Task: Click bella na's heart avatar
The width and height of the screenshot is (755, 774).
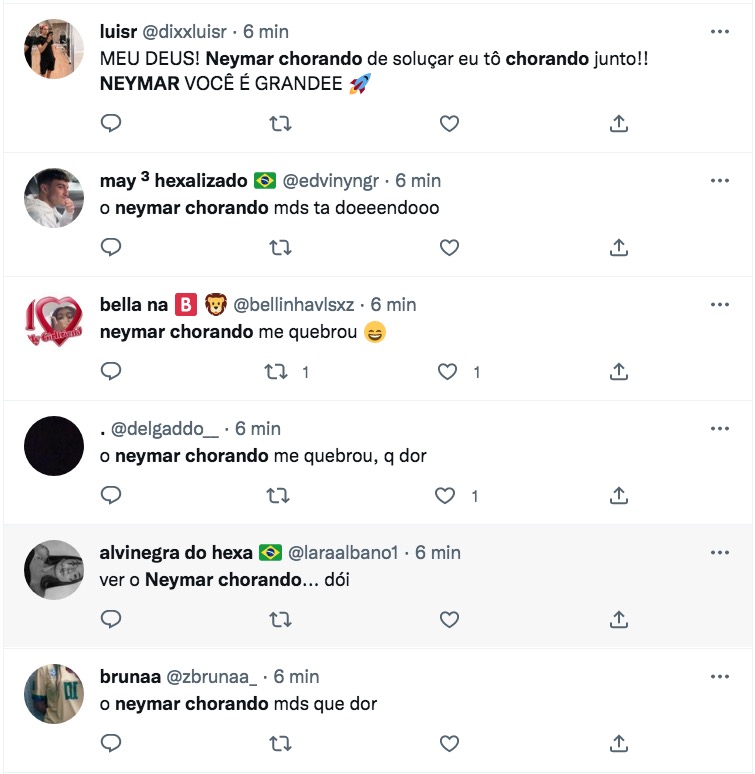Action: point(54,322)
